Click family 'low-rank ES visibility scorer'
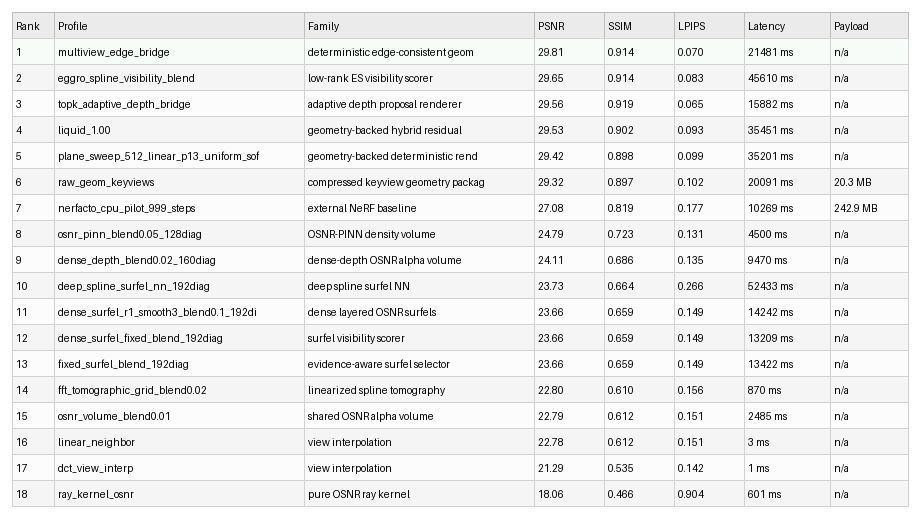 [x=370, y=78]
